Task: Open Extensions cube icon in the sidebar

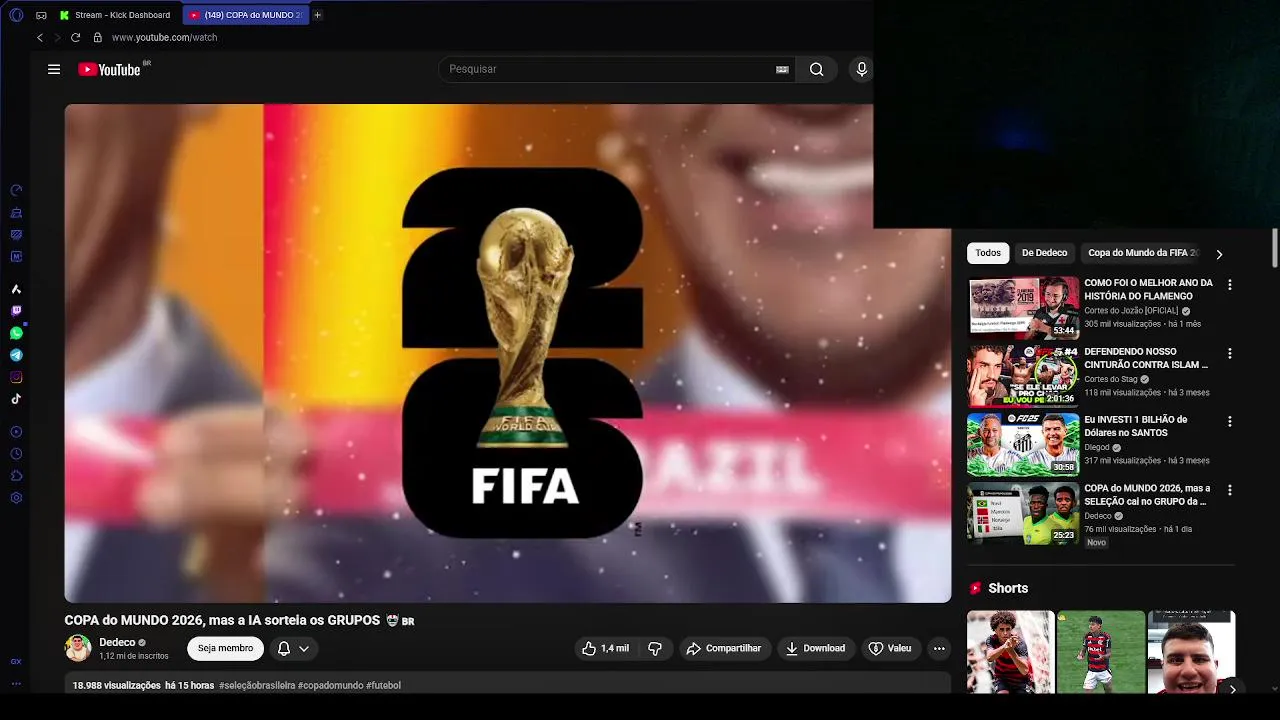Action: (x=16, y=476)
